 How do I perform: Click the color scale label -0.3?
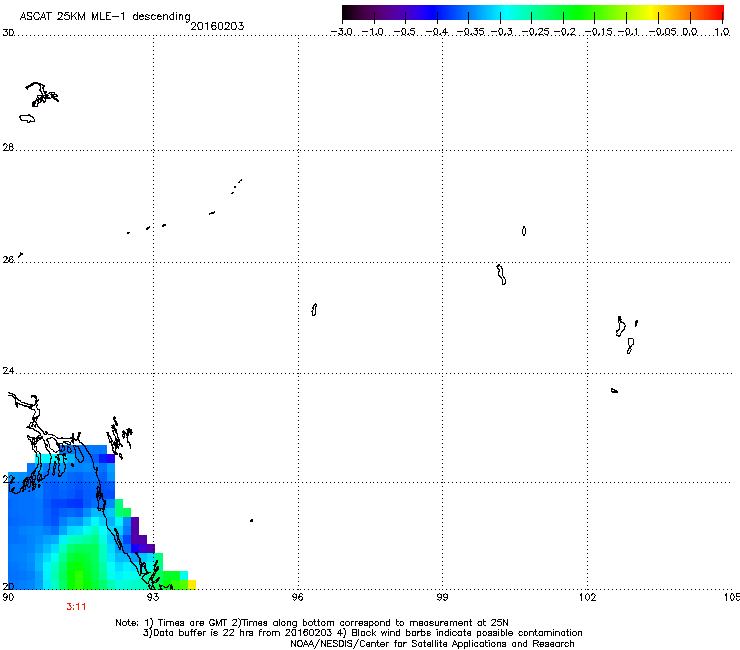click(x=502, y=32)
